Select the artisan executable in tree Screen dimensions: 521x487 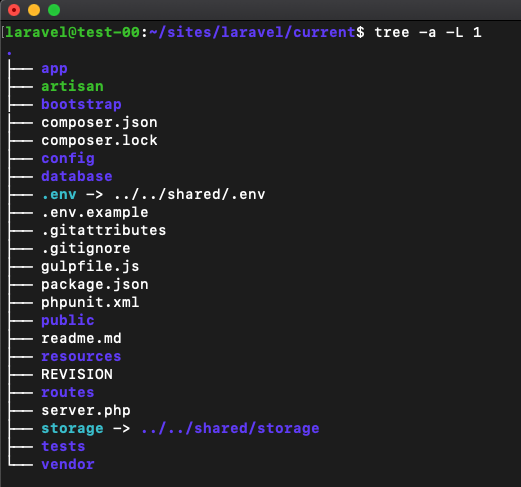(72, 86)
